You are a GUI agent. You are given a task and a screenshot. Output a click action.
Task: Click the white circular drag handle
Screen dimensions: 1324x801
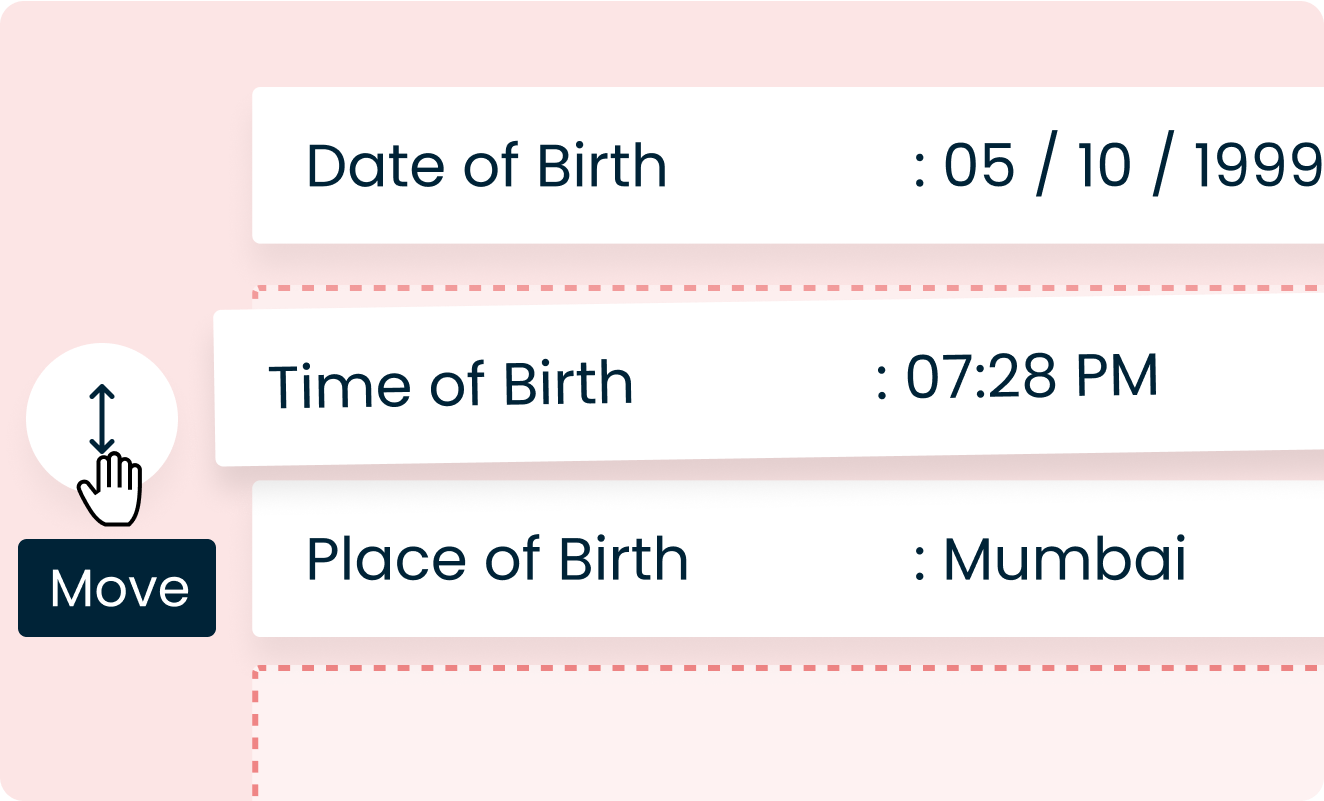(101, 420)
